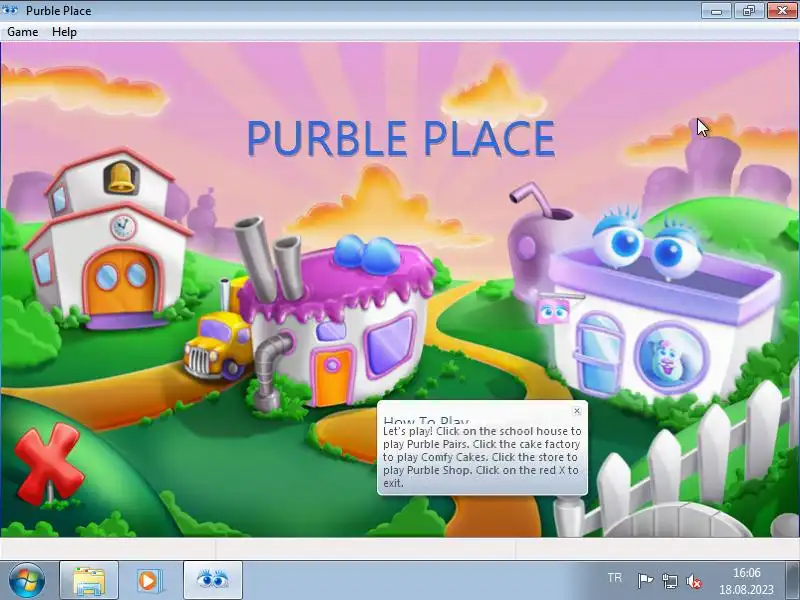This screenshot has width=800, height=600.
Task: Click the network status tray icon
Action: pyautogui.click(x=669, y=581)
